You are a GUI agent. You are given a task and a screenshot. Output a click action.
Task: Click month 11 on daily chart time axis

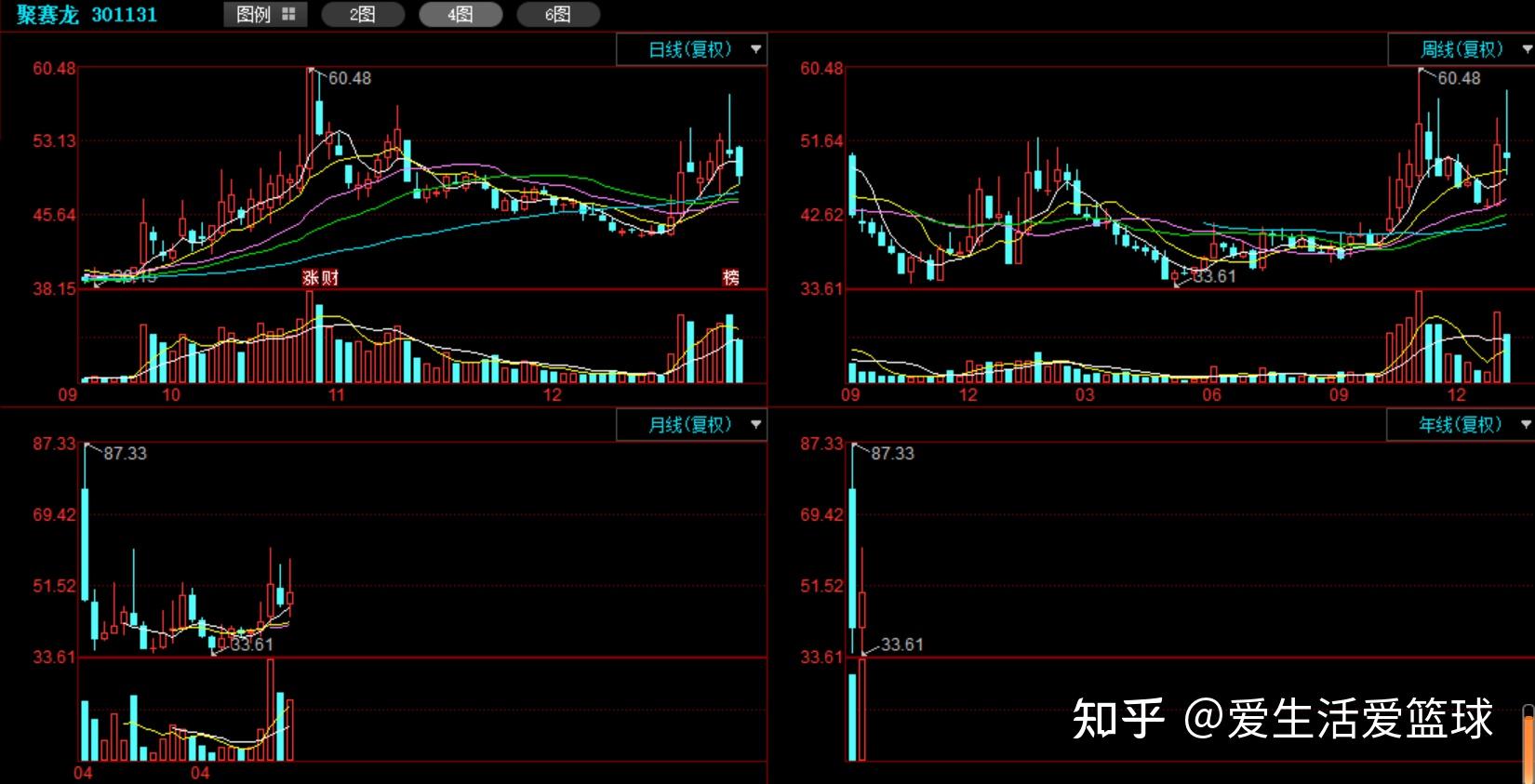336,394
